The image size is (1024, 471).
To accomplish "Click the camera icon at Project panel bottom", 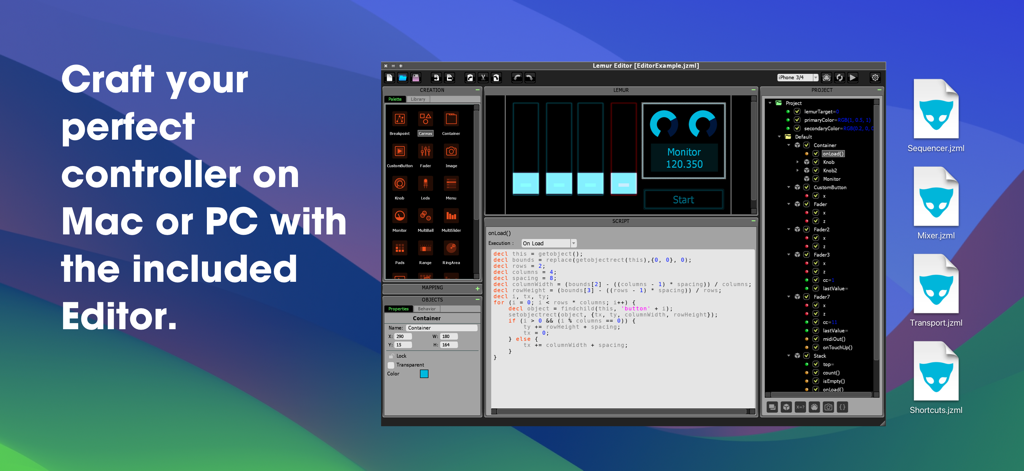I will (x=828, y=407).
